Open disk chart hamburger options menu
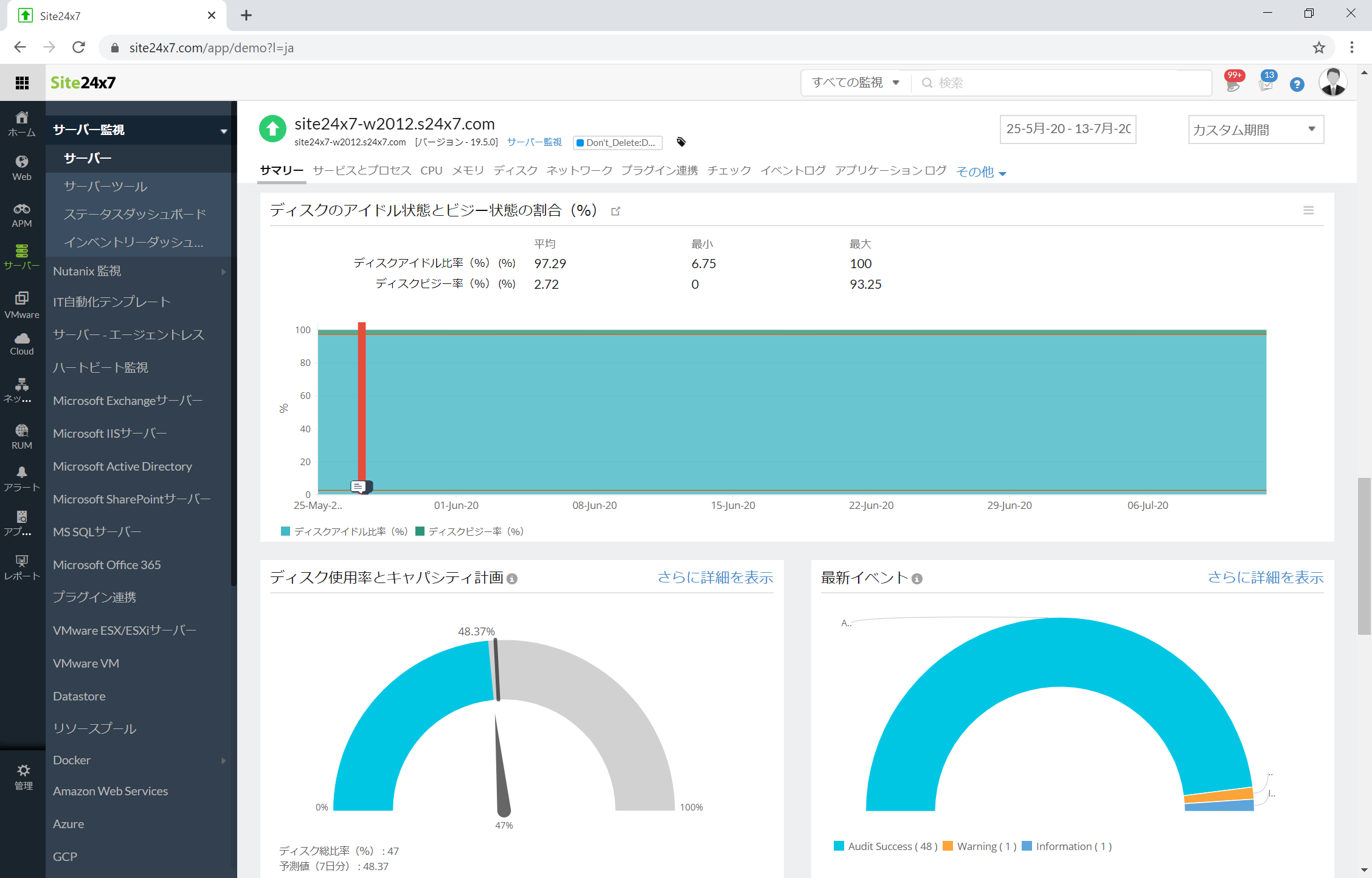The height and width of the screenshot is (878, 1372). tap(1309, 210)
